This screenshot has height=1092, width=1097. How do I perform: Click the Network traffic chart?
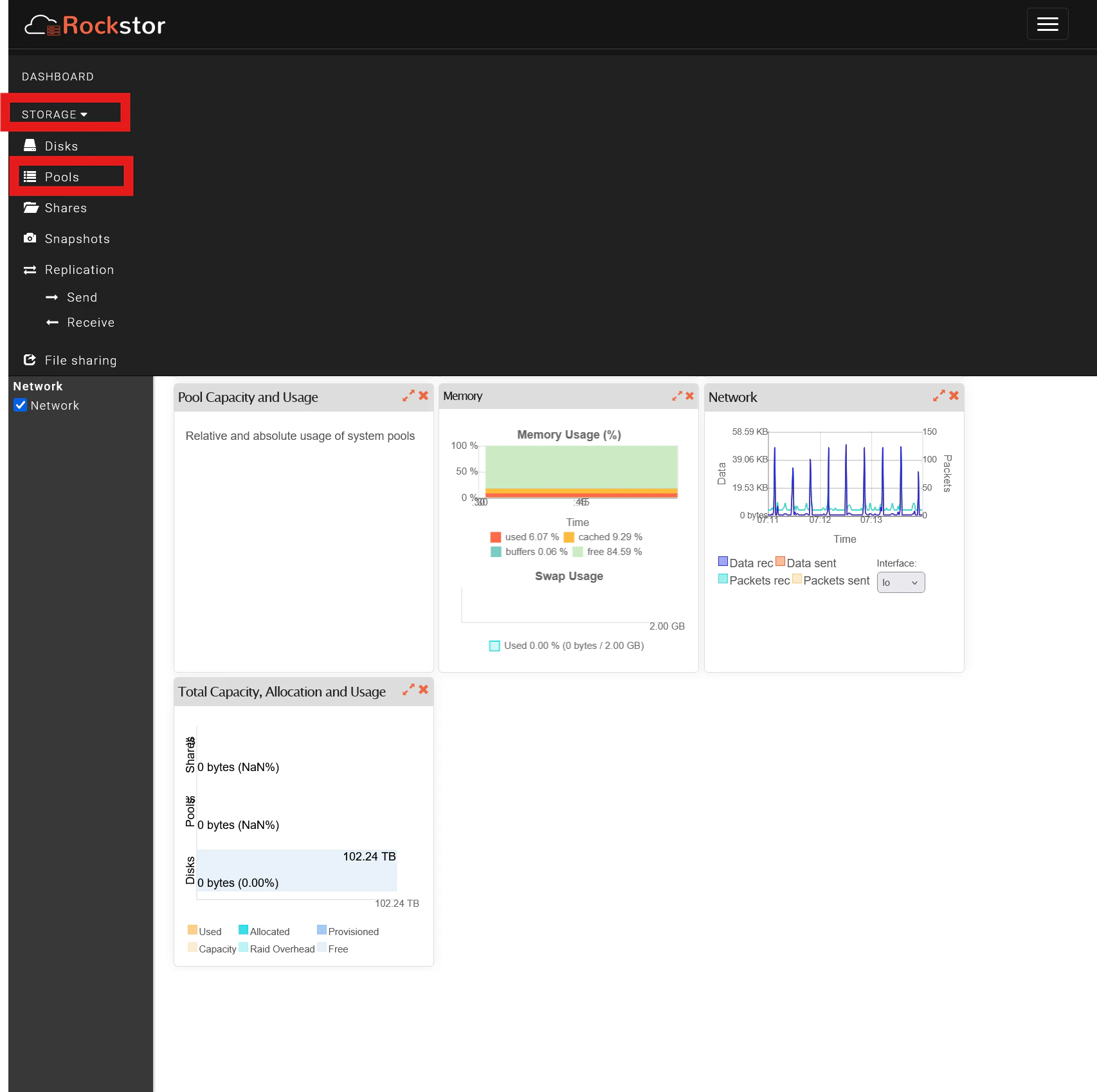click(x=846, y=473)
